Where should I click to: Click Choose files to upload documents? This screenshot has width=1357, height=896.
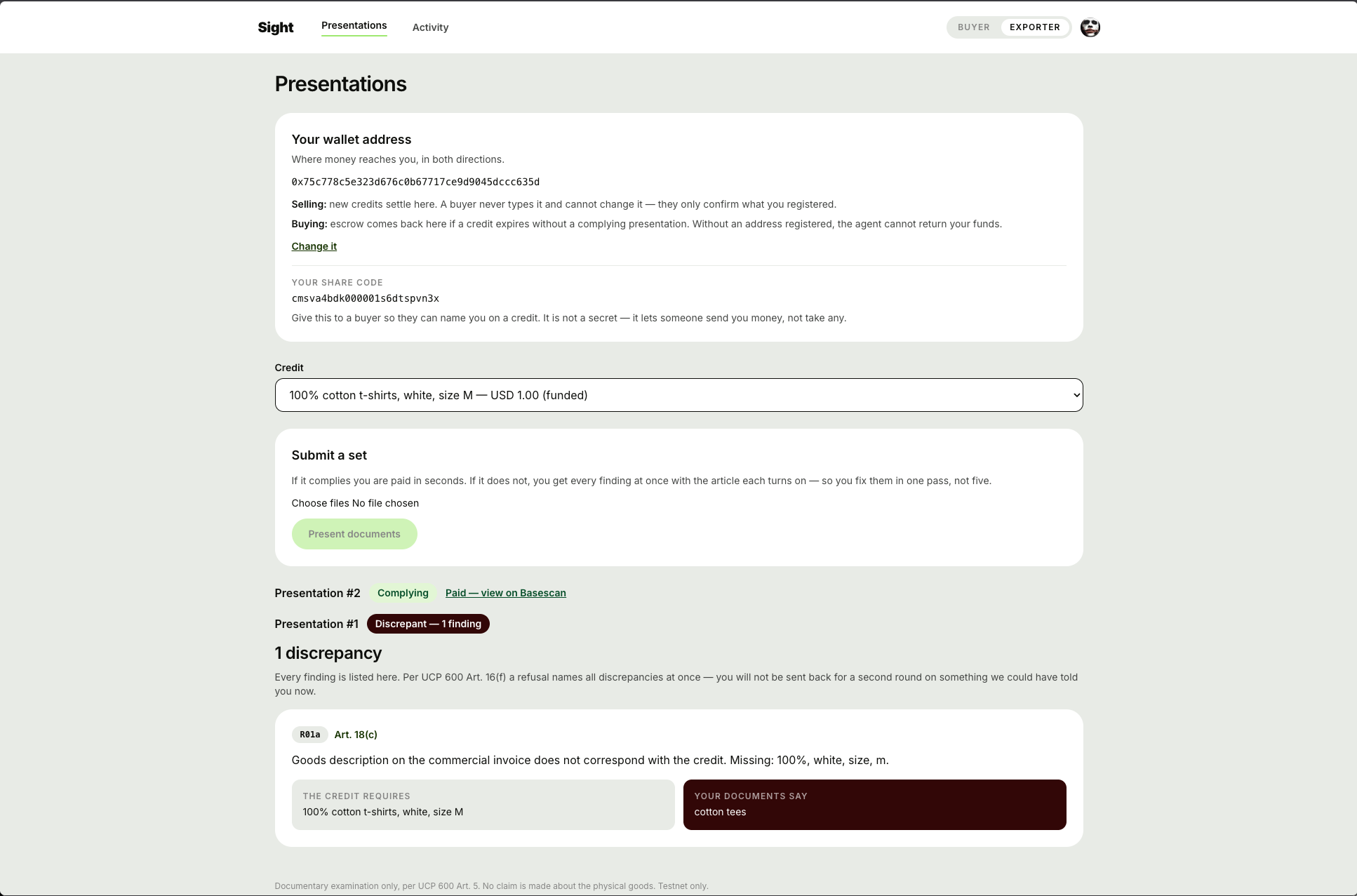pyautogui.click(x=321, y=503)
